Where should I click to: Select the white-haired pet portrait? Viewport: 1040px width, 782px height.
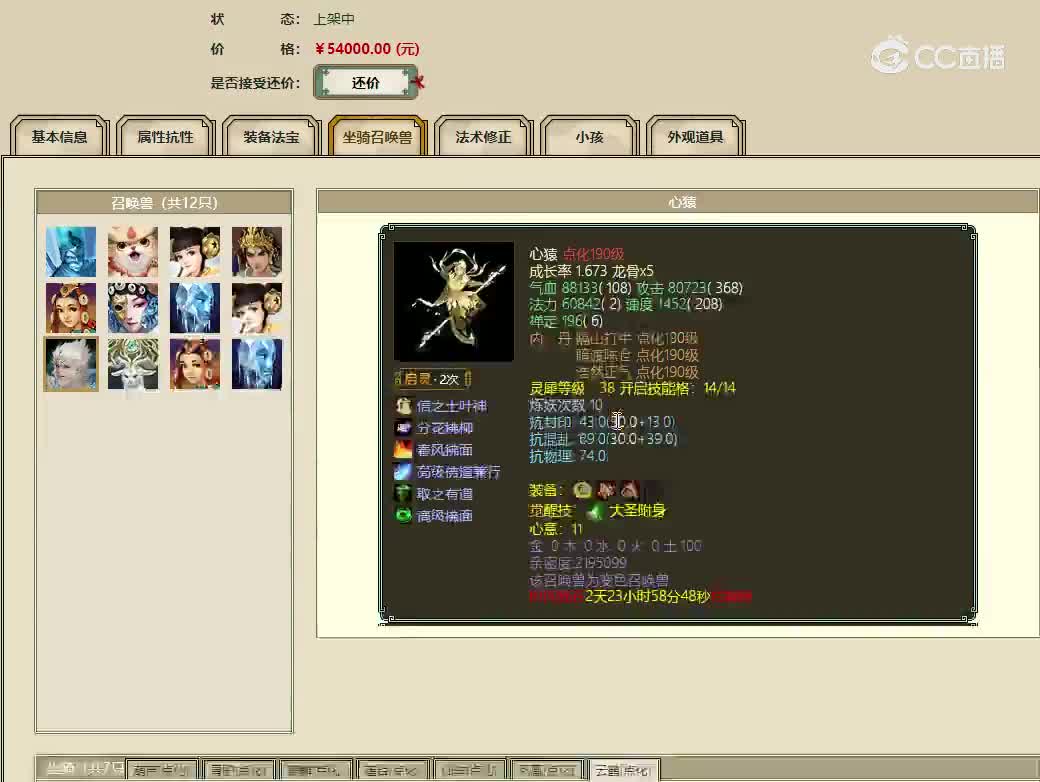click(x=71, y=364)
